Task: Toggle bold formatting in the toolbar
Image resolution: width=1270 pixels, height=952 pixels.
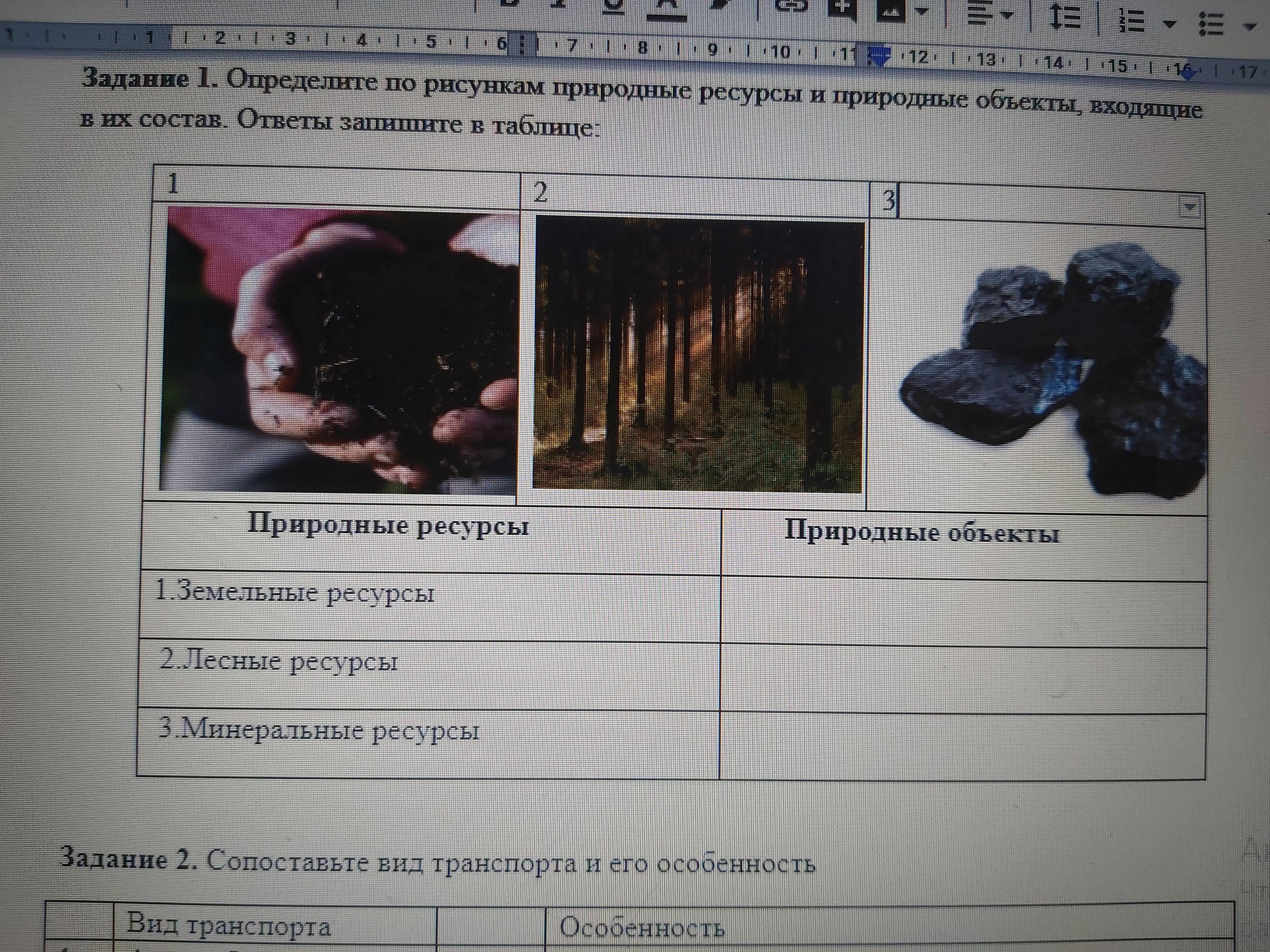Action: click(510, 3)
